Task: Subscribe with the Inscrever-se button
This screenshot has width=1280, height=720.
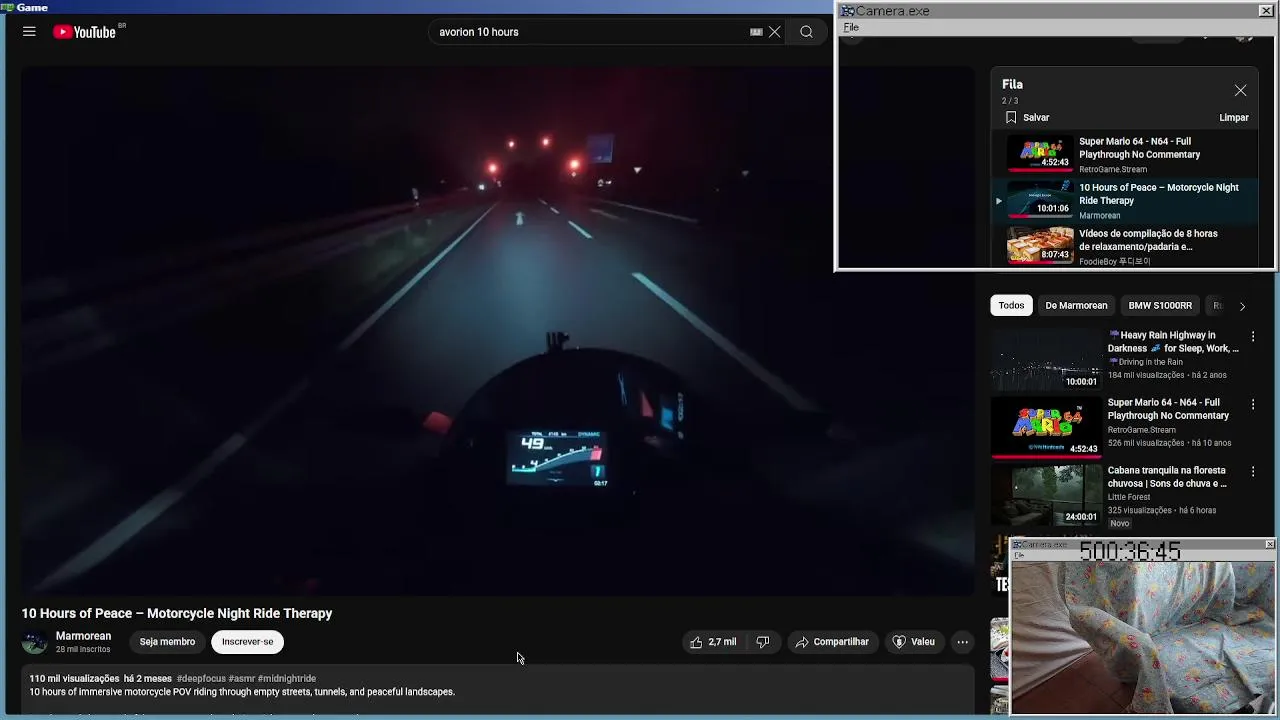Action: point(247,642)
